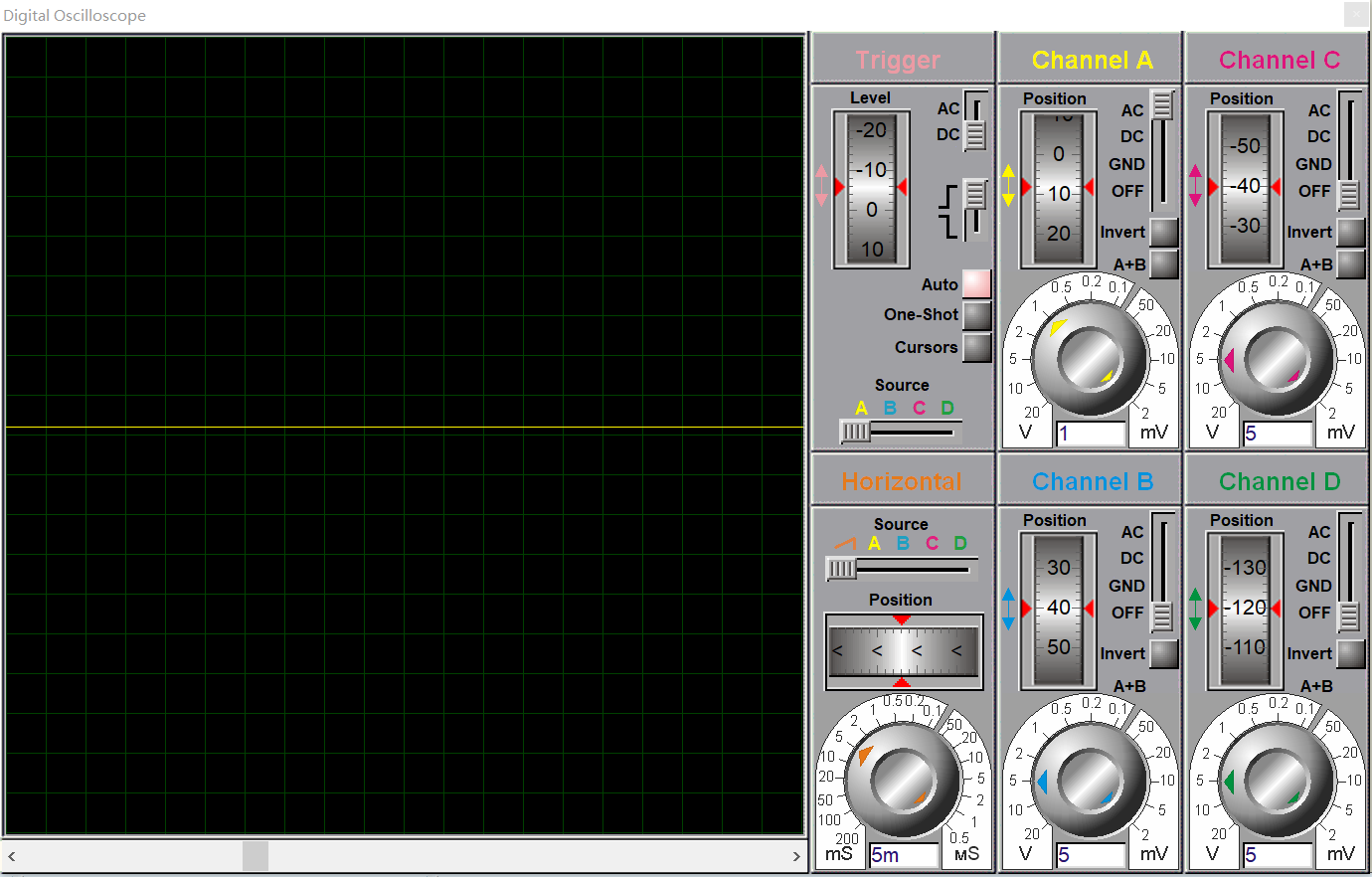
Task: Click Horizontal Source letter C
Action: pyautogui.click(x=932, y=544)
